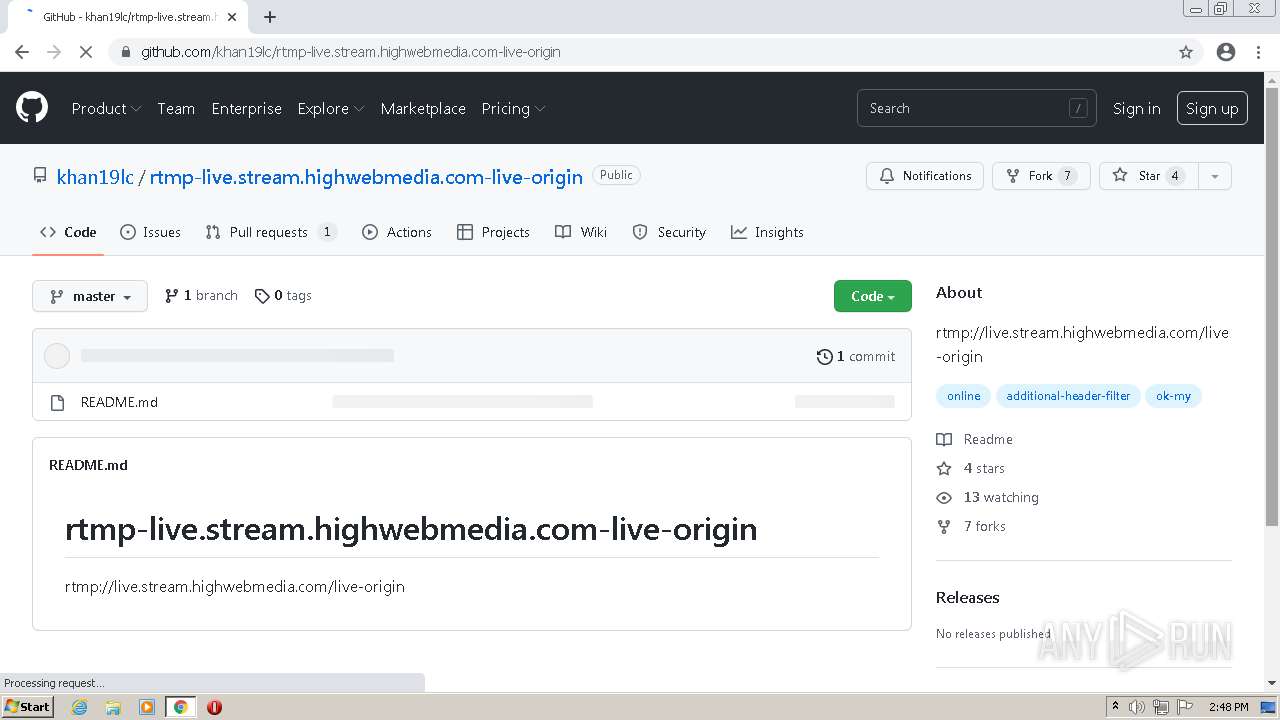View site information lock icon
The image size is (1280, 720).
click(126, 52)
